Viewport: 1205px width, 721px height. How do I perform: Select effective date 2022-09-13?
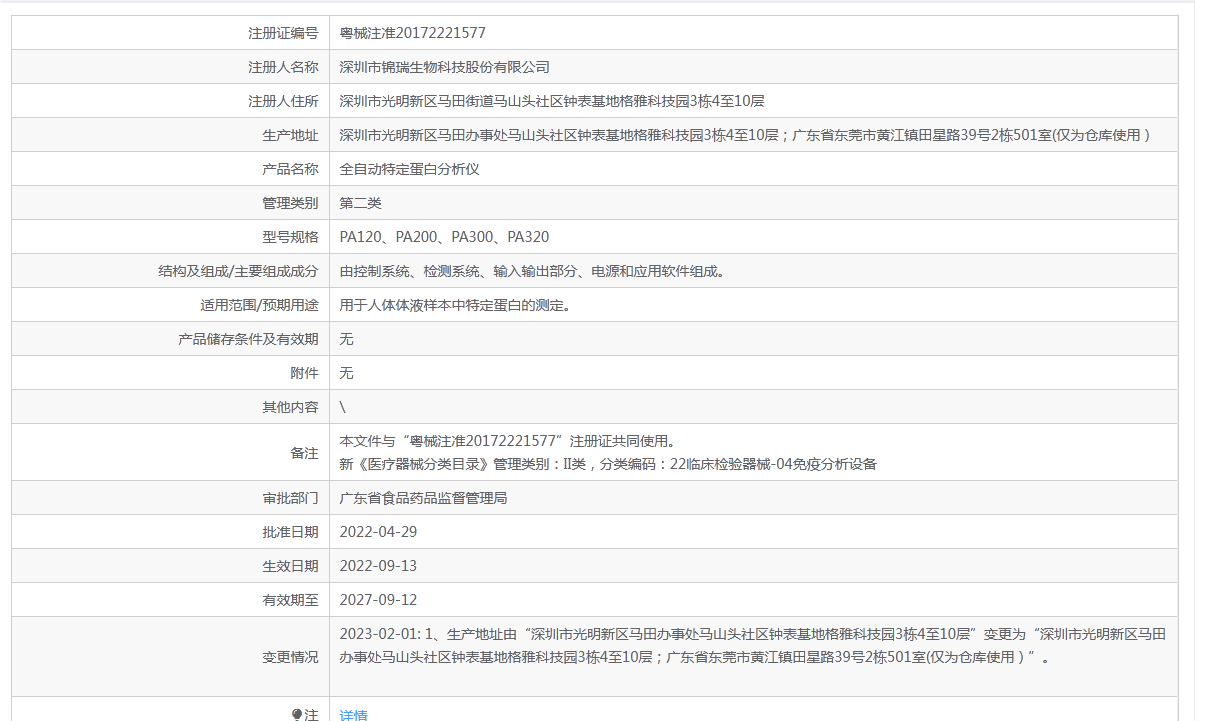tap(378, 566)
